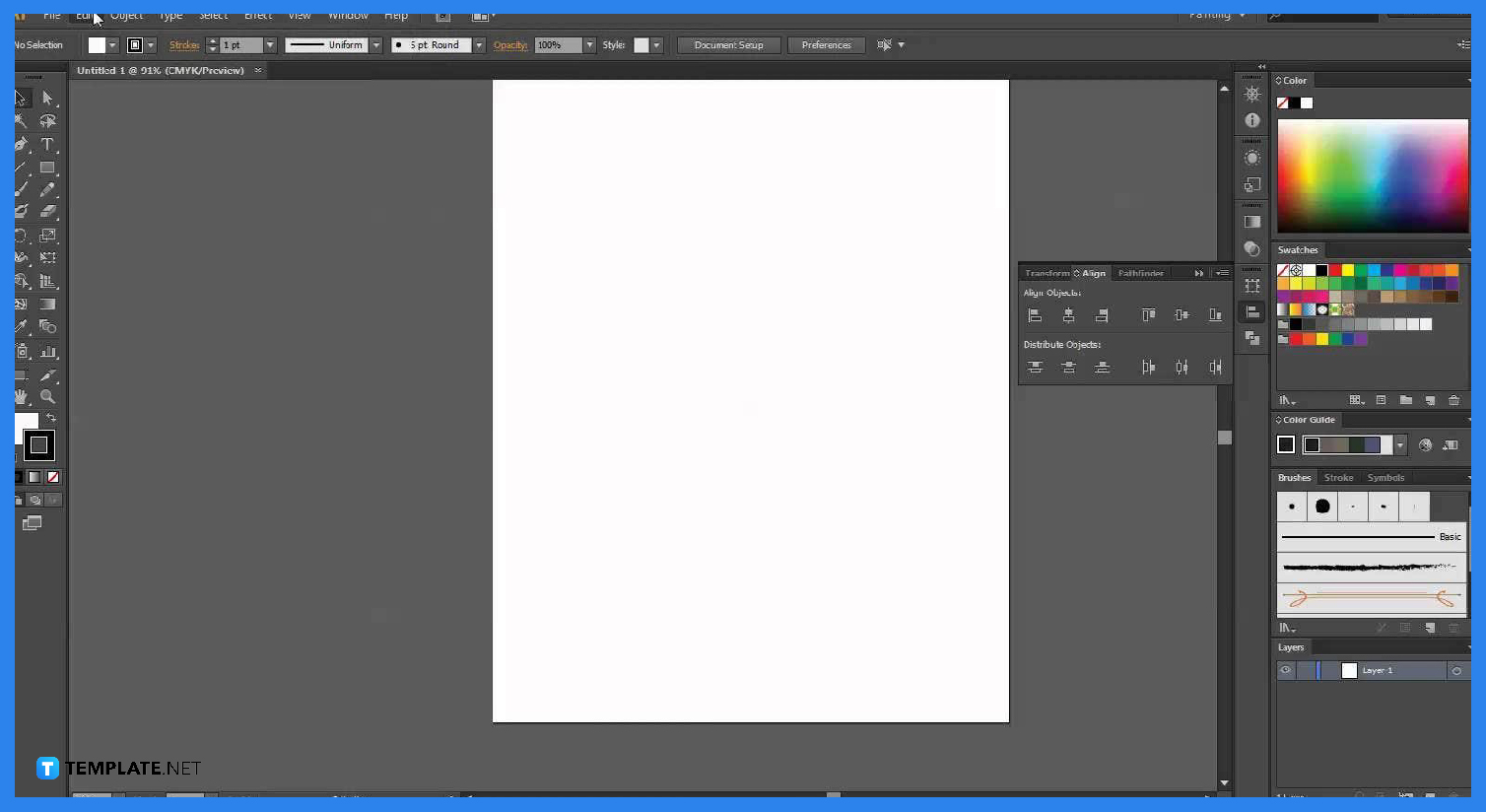Open the Uniform variable width dropdown
Screen dimensions: 1486x812
coord(375,44)
